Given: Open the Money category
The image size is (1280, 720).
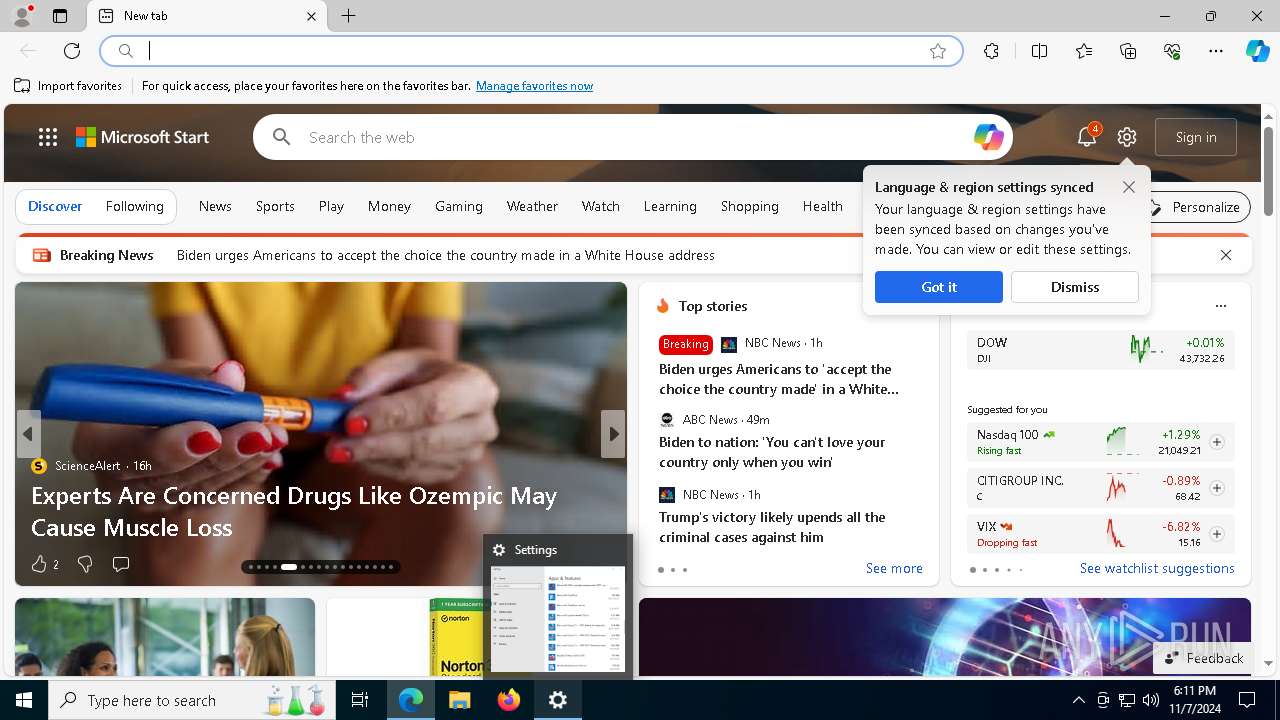Looking at the screenshot, I should pos(389,206).
